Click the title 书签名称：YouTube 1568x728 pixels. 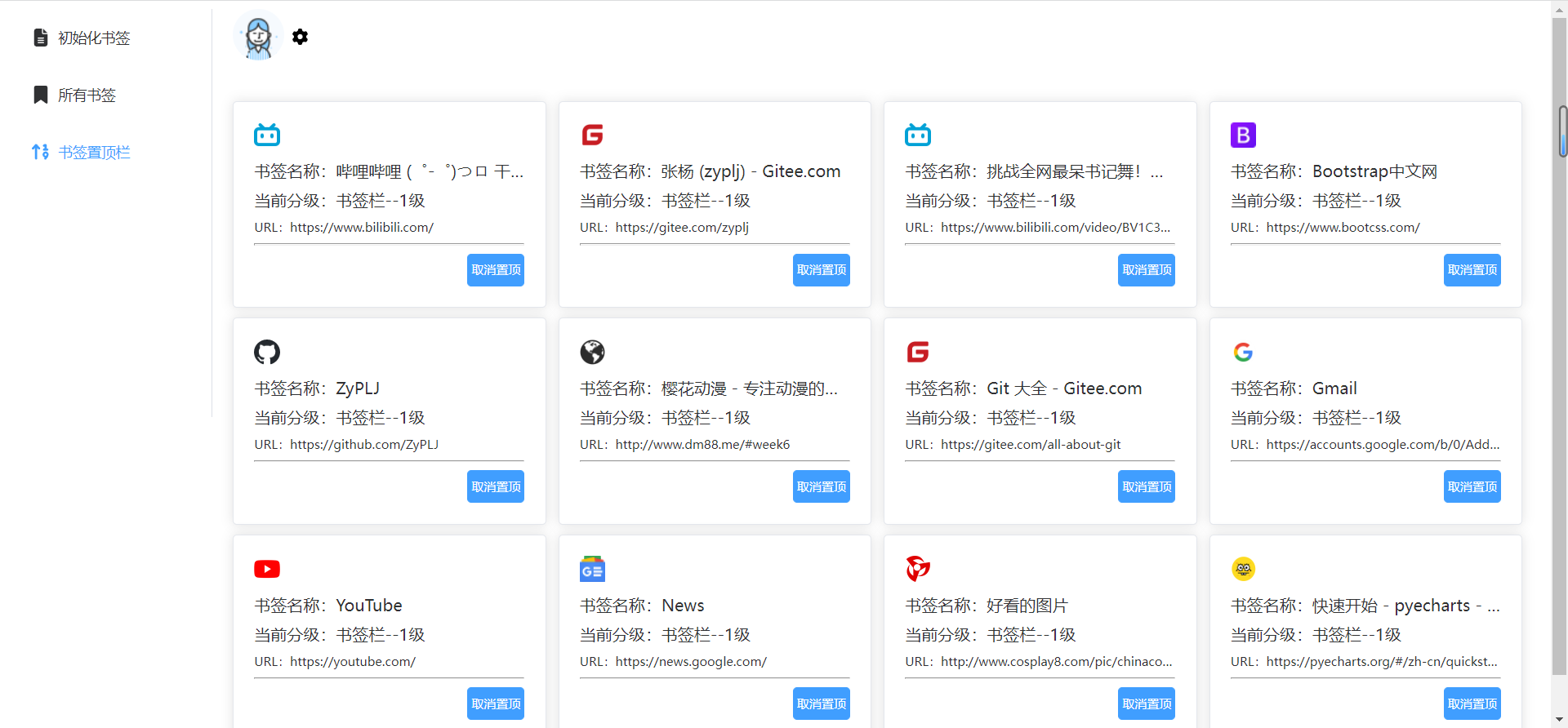[328, 606]
